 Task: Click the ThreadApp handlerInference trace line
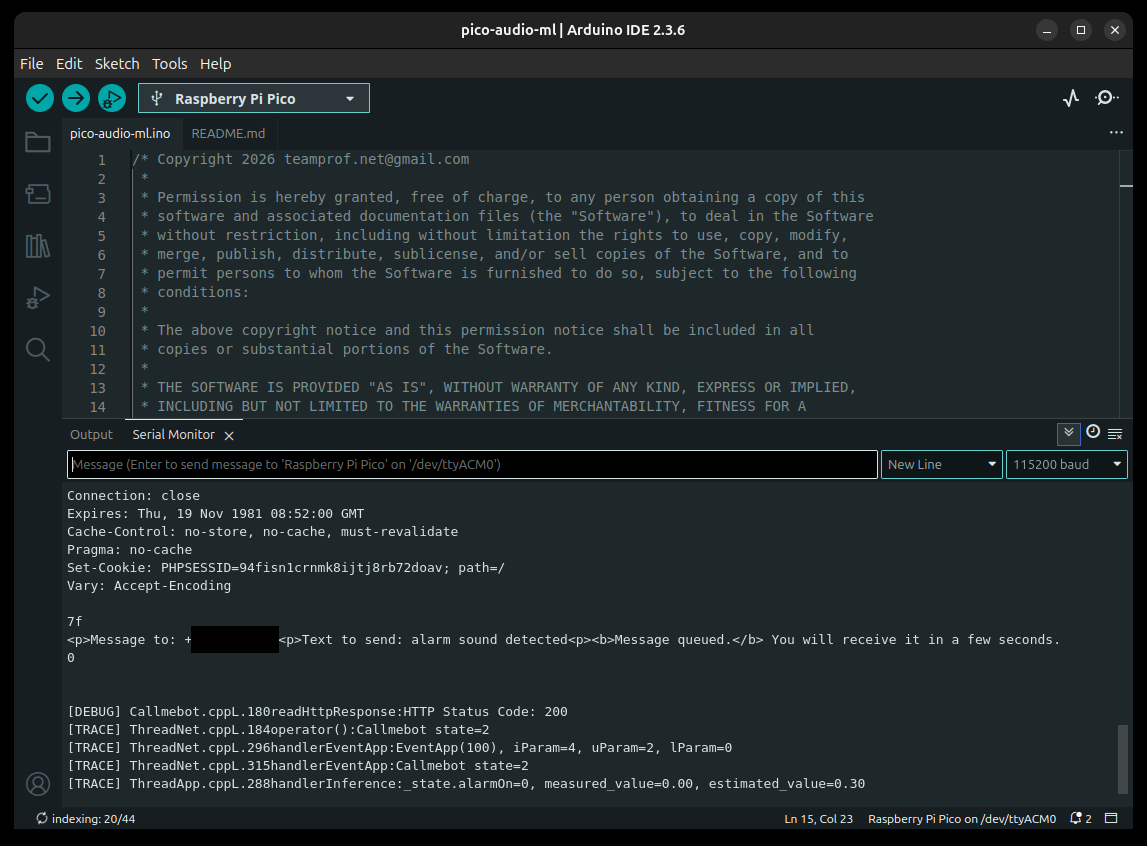click(x=466, y=784)
